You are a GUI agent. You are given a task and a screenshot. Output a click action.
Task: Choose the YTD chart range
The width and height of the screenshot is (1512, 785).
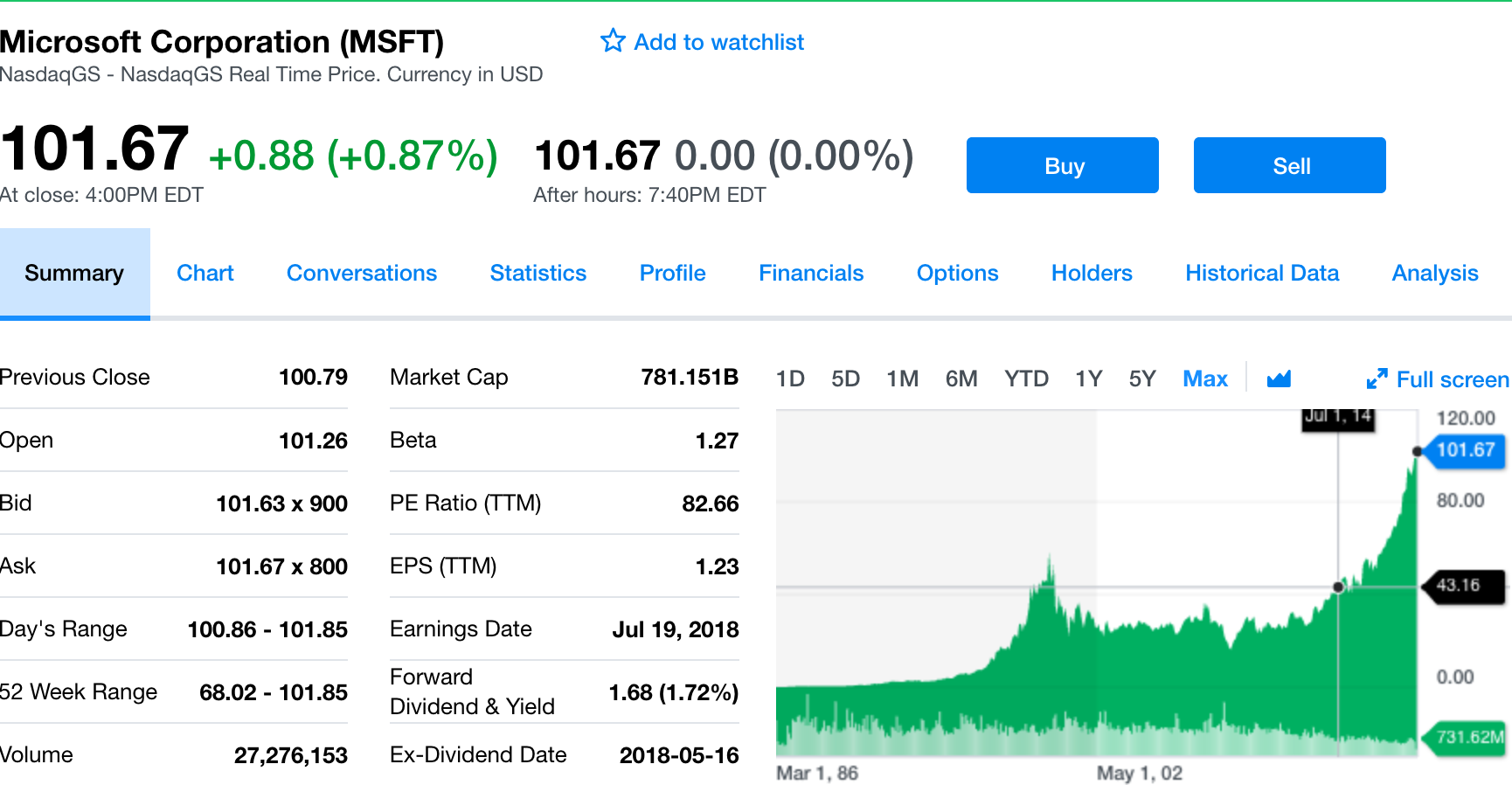coord(1026,379)
